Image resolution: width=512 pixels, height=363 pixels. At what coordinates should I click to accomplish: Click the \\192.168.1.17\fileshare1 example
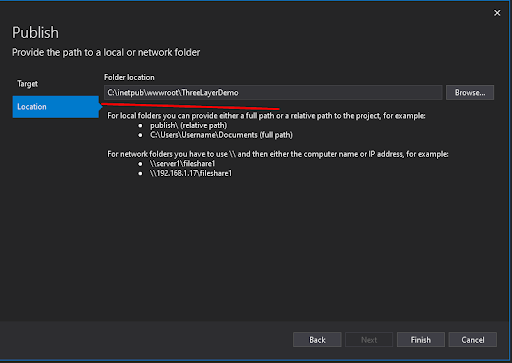[x=191, y=173]
